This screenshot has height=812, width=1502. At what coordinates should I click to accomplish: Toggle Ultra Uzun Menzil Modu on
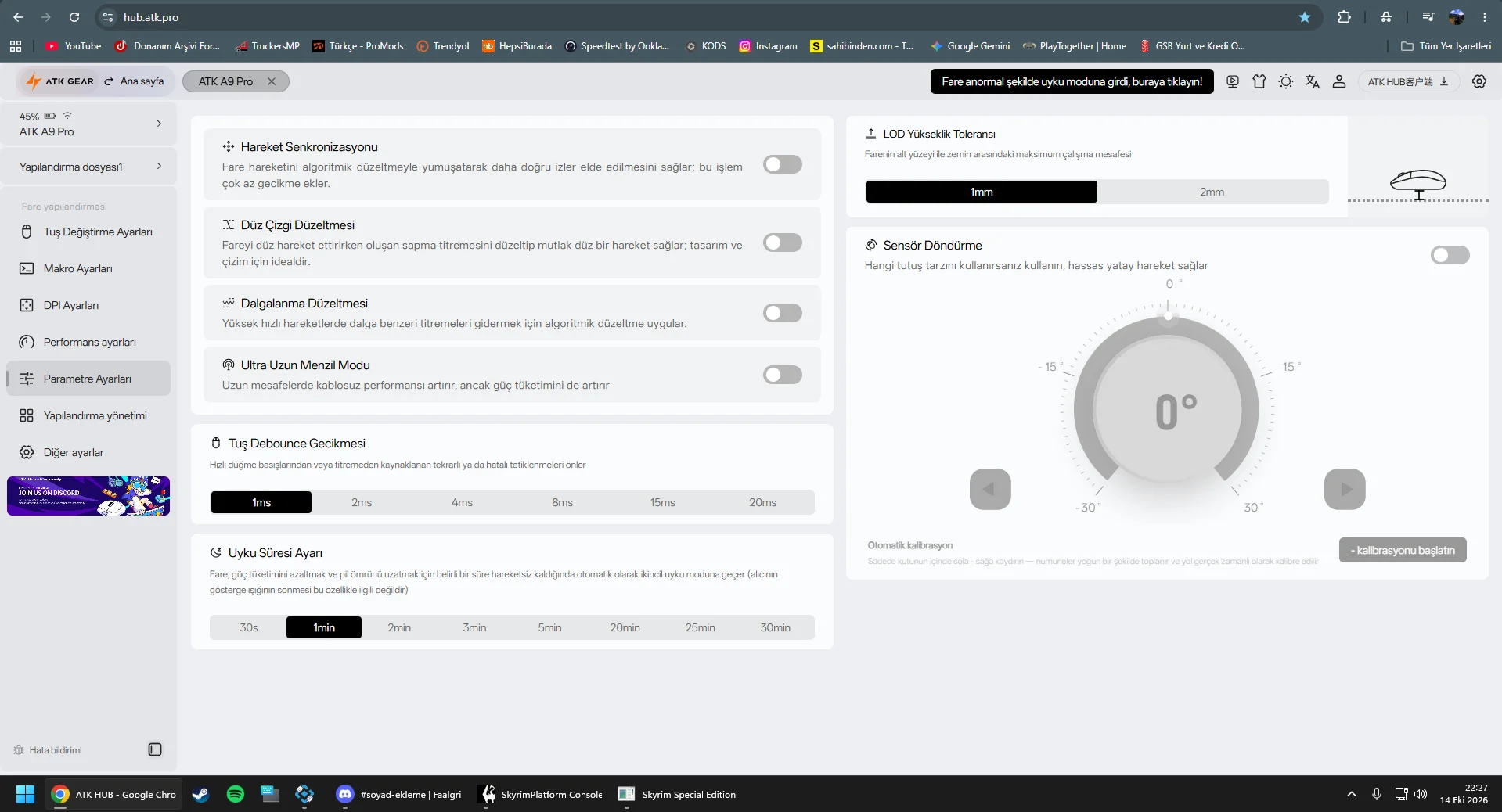coord(783,375)
